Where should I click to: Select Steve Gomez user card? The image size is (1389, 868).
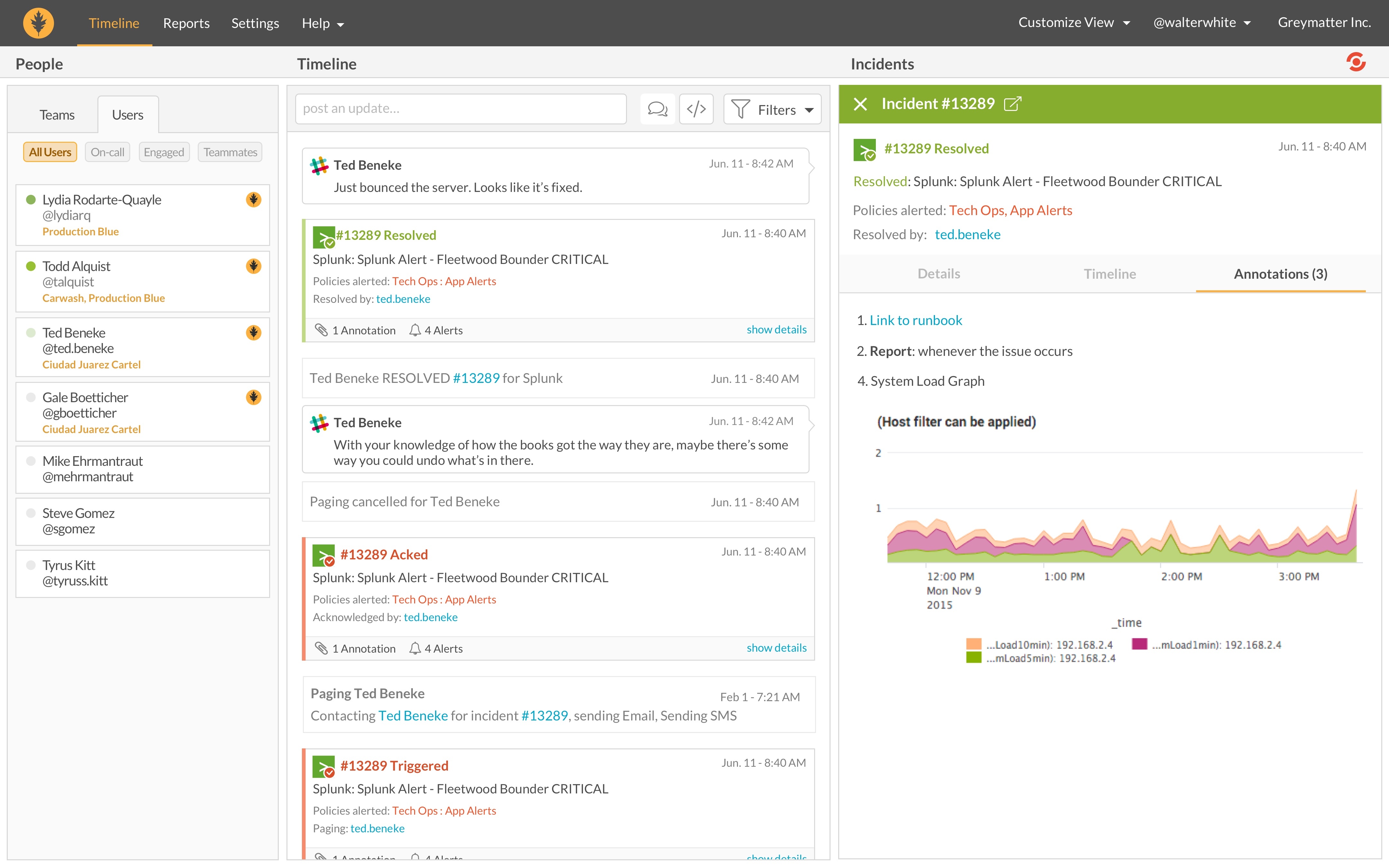[x=142, y=521]
